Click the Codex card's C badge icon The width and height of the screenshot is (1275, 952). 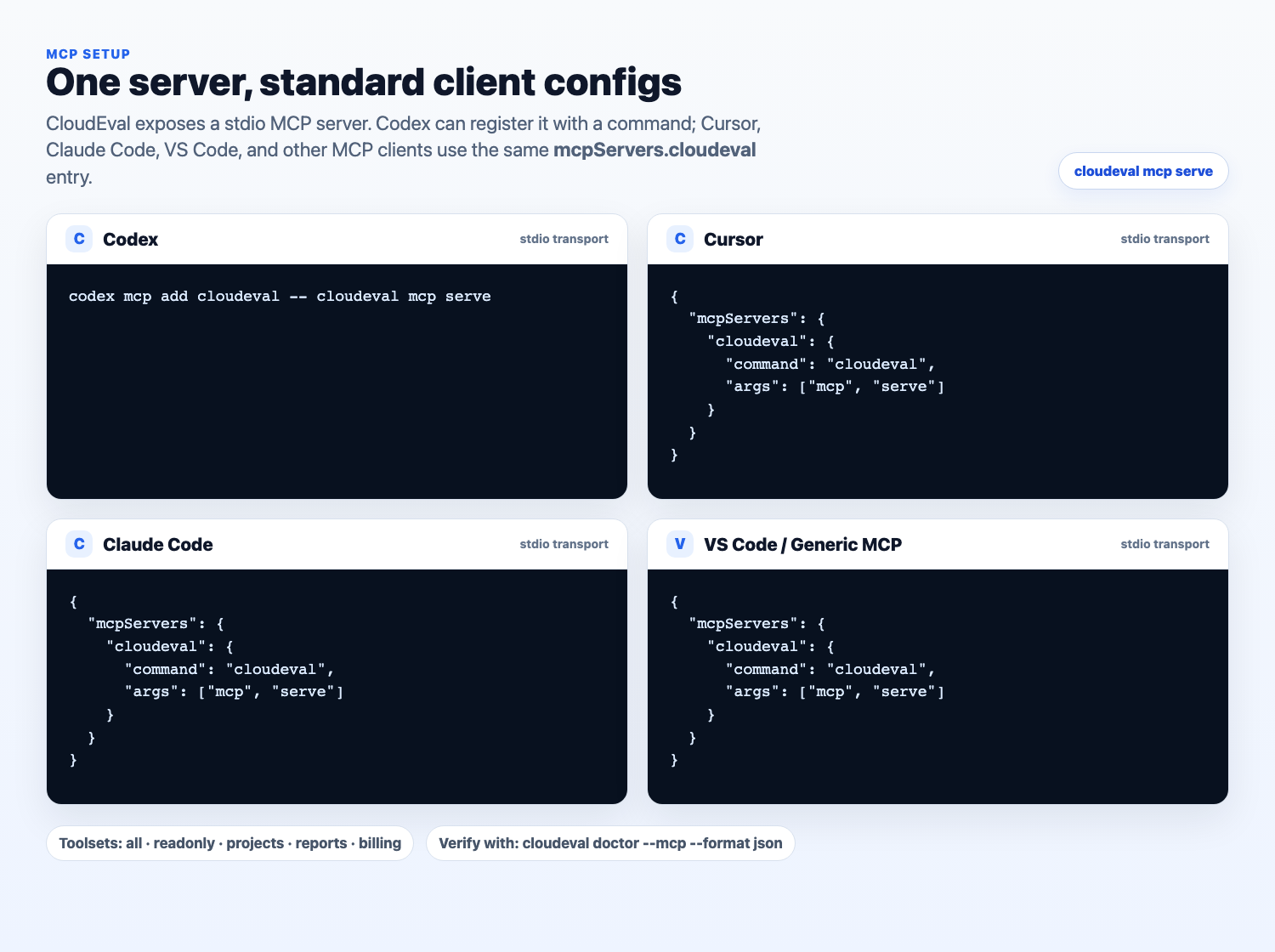point(79,239)
